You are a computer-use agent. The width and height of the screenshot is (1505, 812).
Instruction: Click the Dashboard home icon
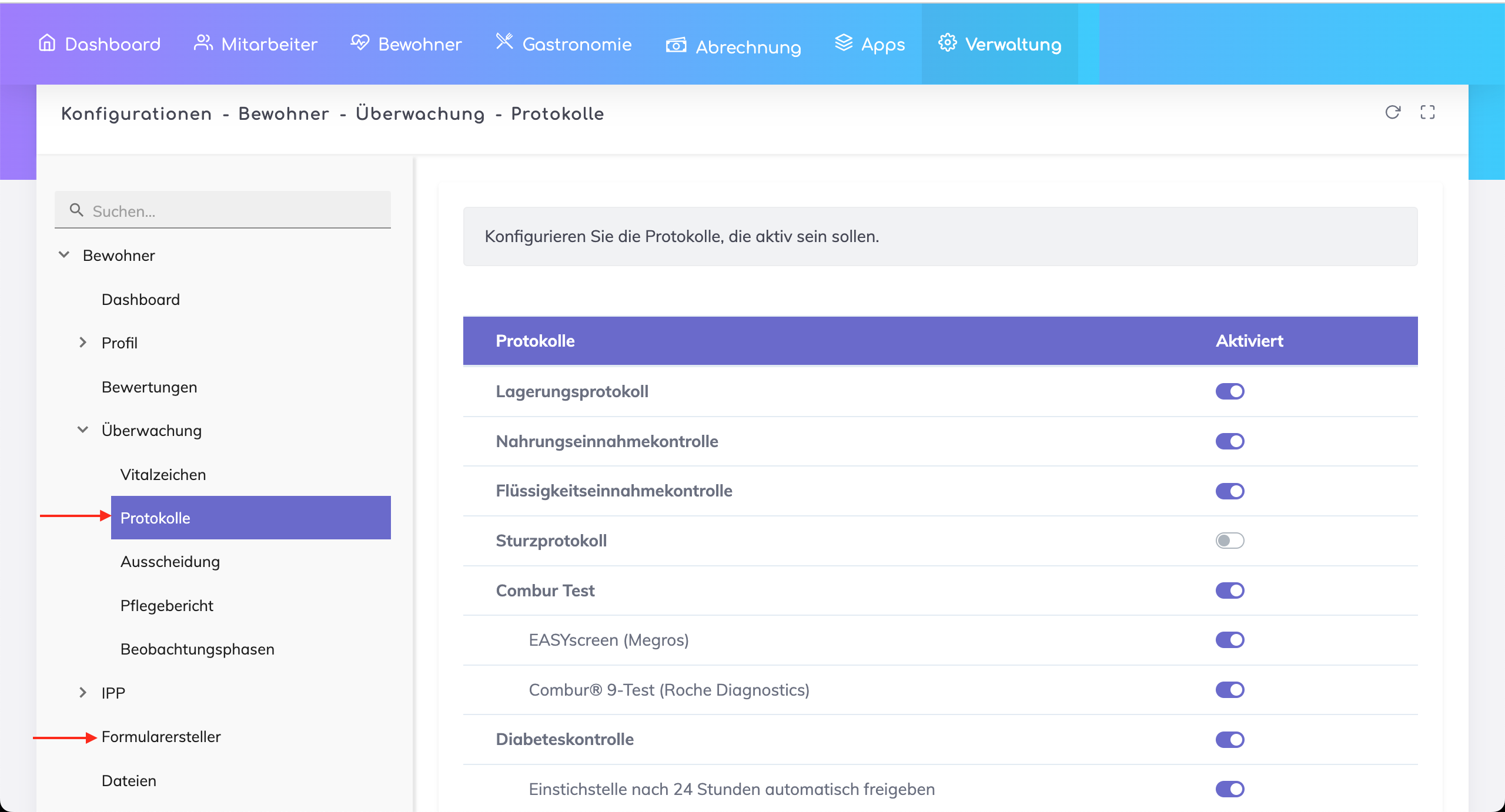(x=47, y=43)
